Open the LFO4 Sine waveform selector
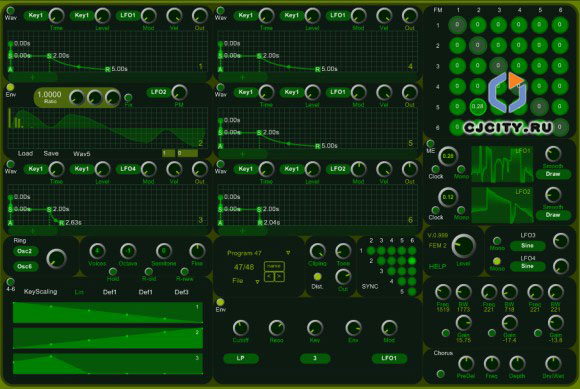 pyautogui.click(x=527, y=266)
